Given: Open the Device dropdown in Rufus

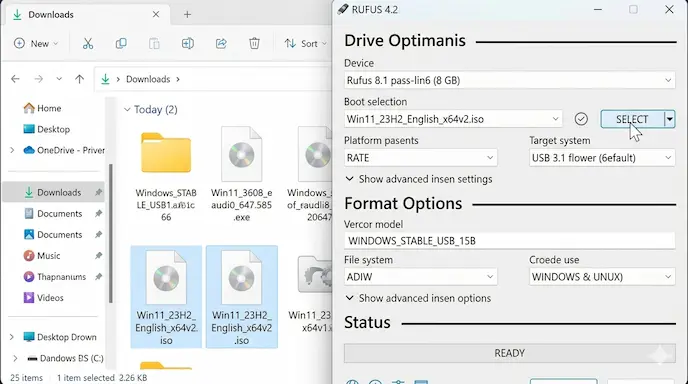Looking at the screenshot, I should [x=509, y=80].
